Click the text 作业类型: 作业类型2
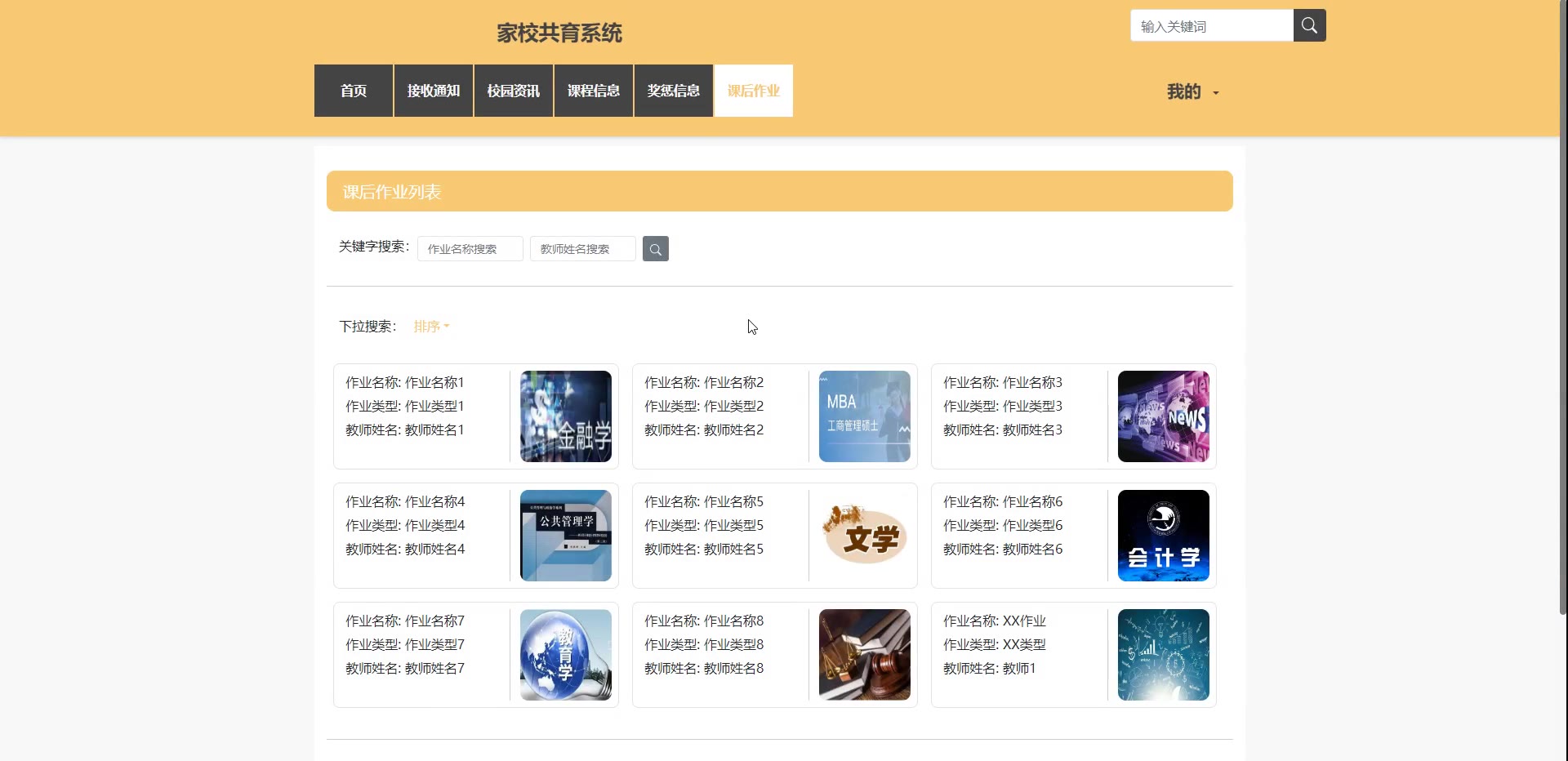The image size is (1568, 761). tap(704, 406)
